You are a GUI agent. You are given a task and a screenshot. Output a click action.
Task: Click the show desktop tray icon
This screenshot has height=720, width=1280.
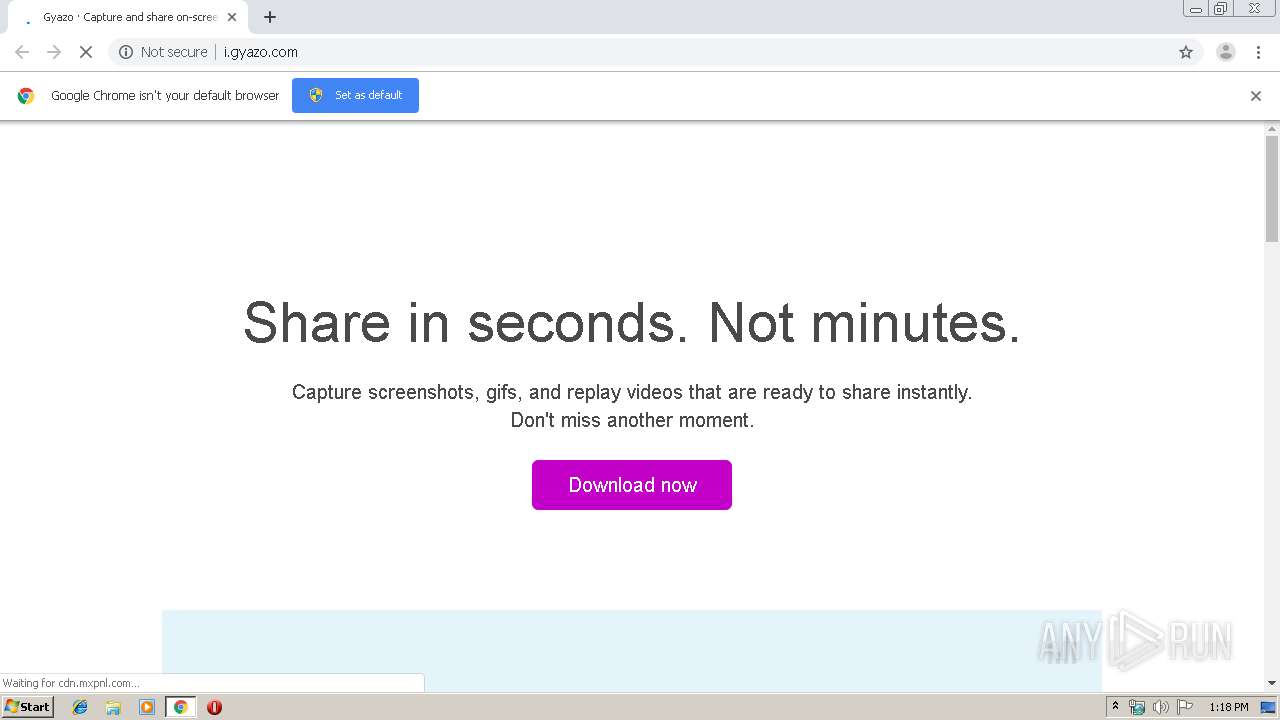[x=1268, y=707]
